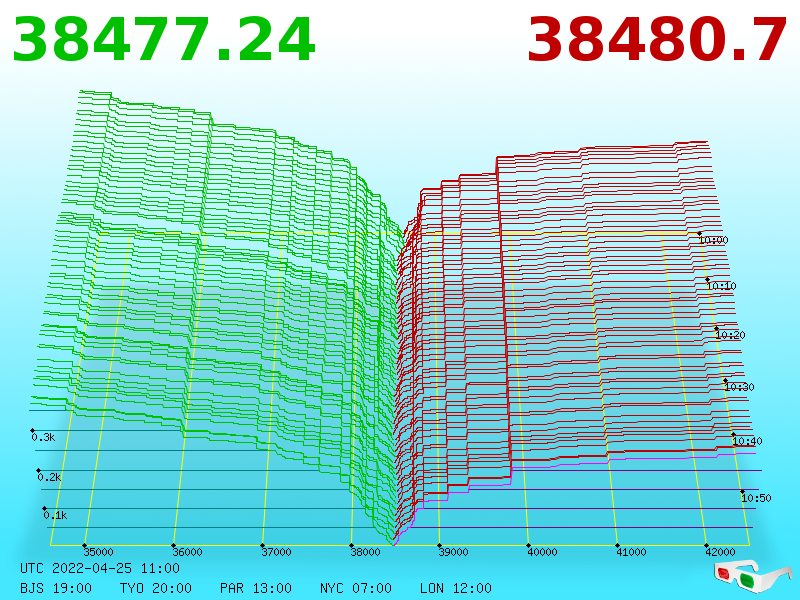Screen dimensions: 800x600
Task: Click the 10:20 time marker
Action: (x=730, y=335)
